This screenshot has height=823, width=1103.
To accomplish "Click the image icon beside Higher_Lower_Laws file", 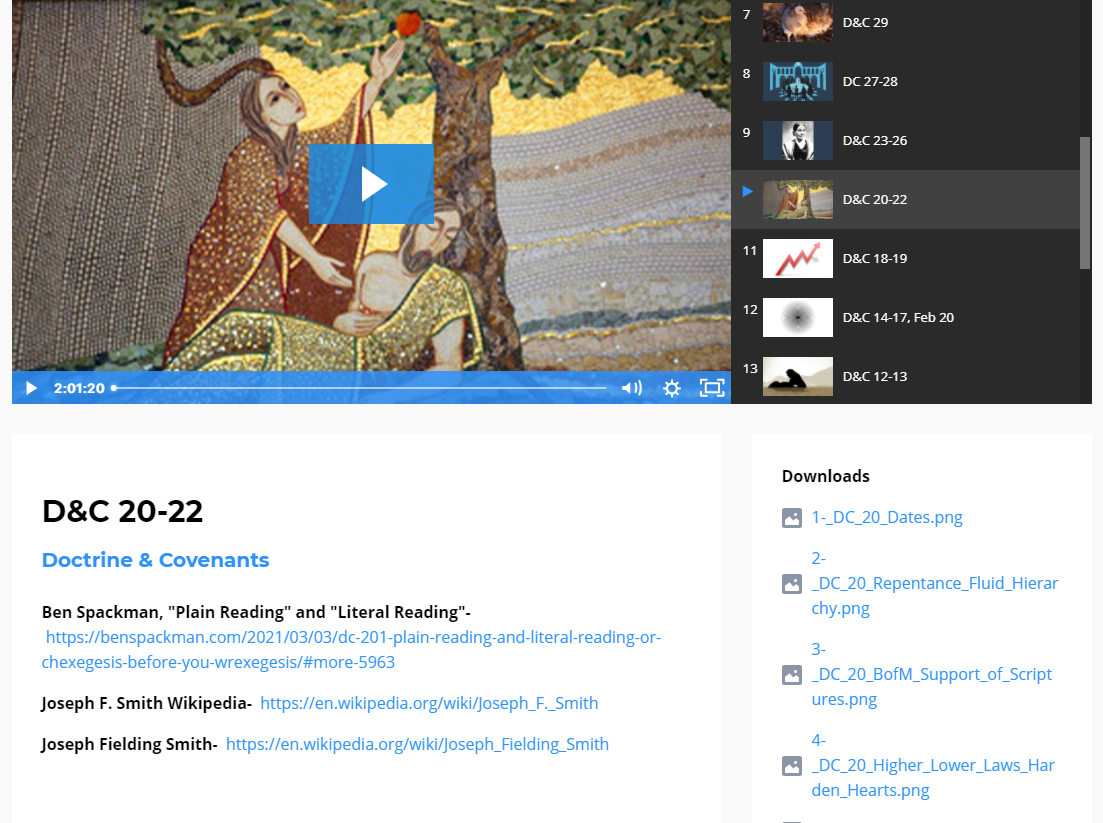I will click(x=792, y=766).
